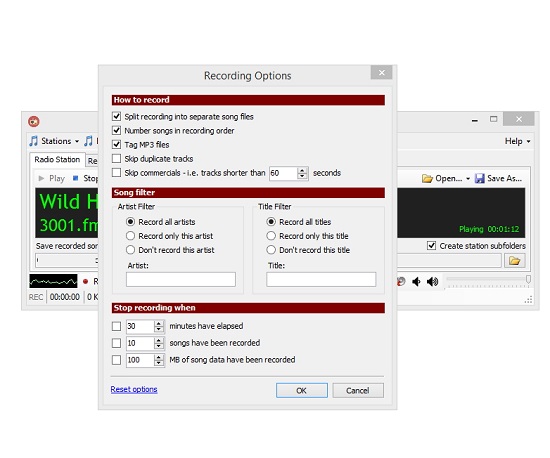Click the Artist text input field
The width and height of the screenshot is (550, 458).
click(x=181, y=279)
